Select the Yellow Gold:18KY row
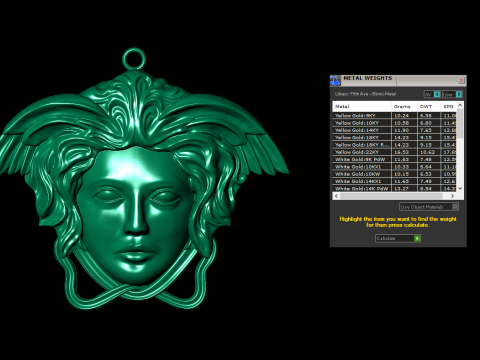This screenshot has height=360, width=480. (x=395, y=137)
